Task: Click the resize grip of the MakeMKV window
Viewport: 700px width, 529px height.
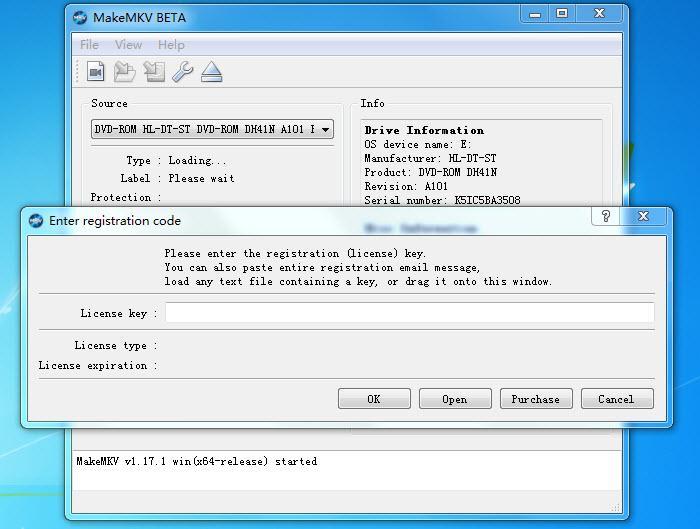Action: (x=616, y=508)
